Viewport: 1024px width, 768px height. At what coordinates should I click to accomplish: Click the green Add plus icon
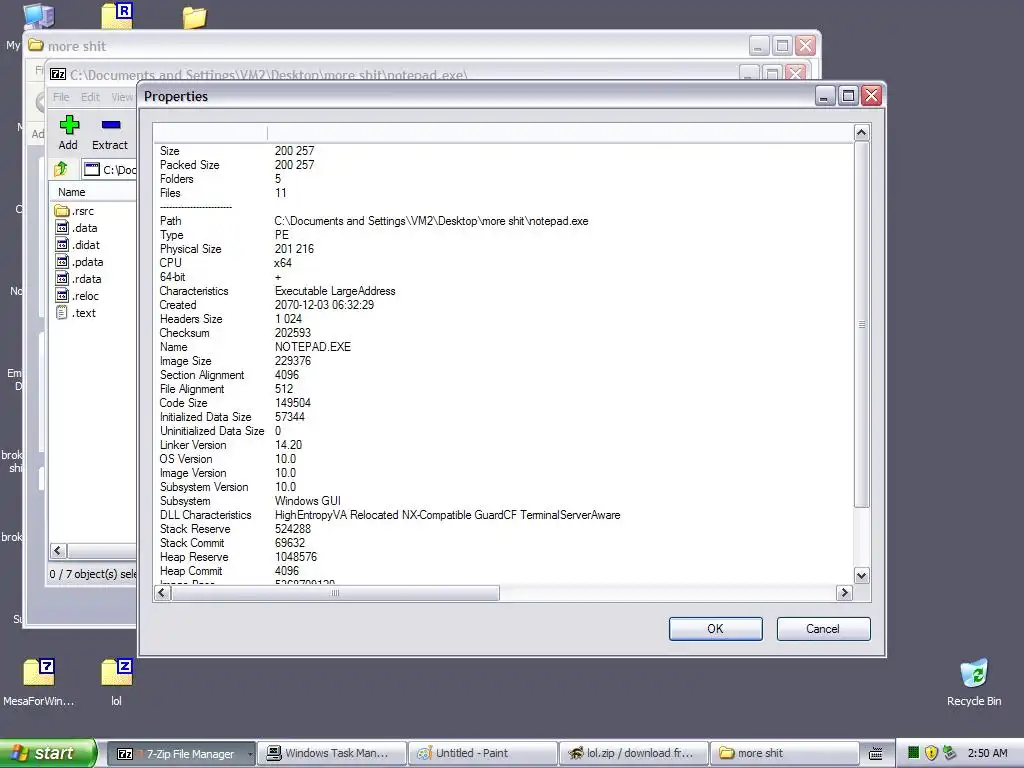pos(69,125)
